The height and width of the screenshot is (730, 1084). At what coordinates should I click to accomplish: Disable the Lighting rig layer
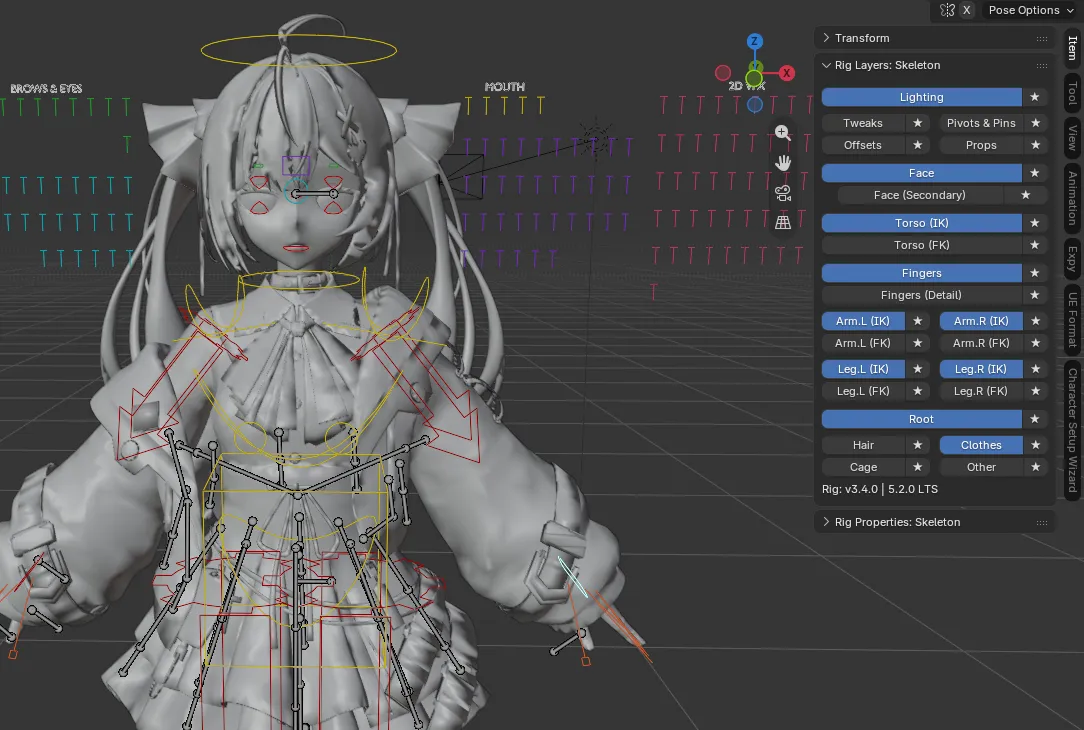922,97
